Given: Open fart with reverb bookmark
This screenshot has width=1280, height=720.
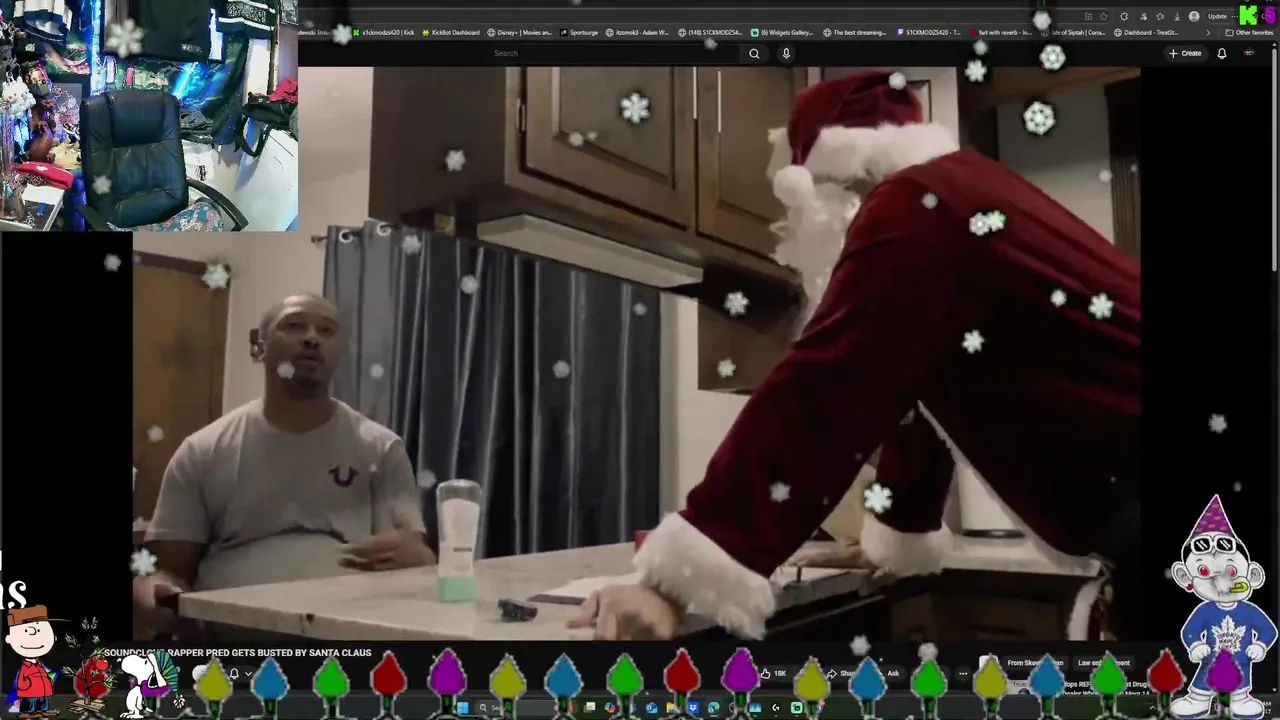Looking at the screenshot, I should (1000, 33).
